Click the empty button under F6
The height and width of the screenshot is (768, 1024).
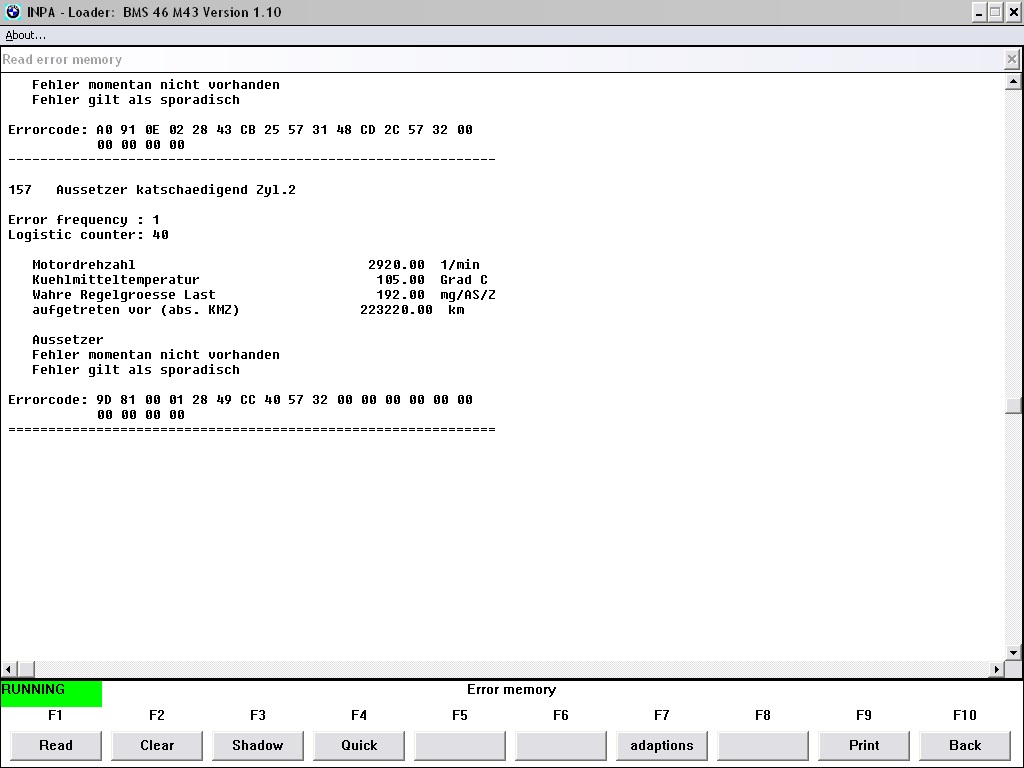[561, 745]
